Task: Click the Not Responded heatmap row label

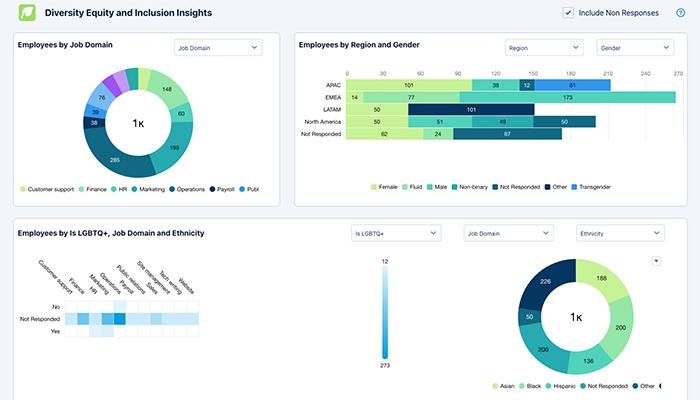Action: tap(40, 319)
